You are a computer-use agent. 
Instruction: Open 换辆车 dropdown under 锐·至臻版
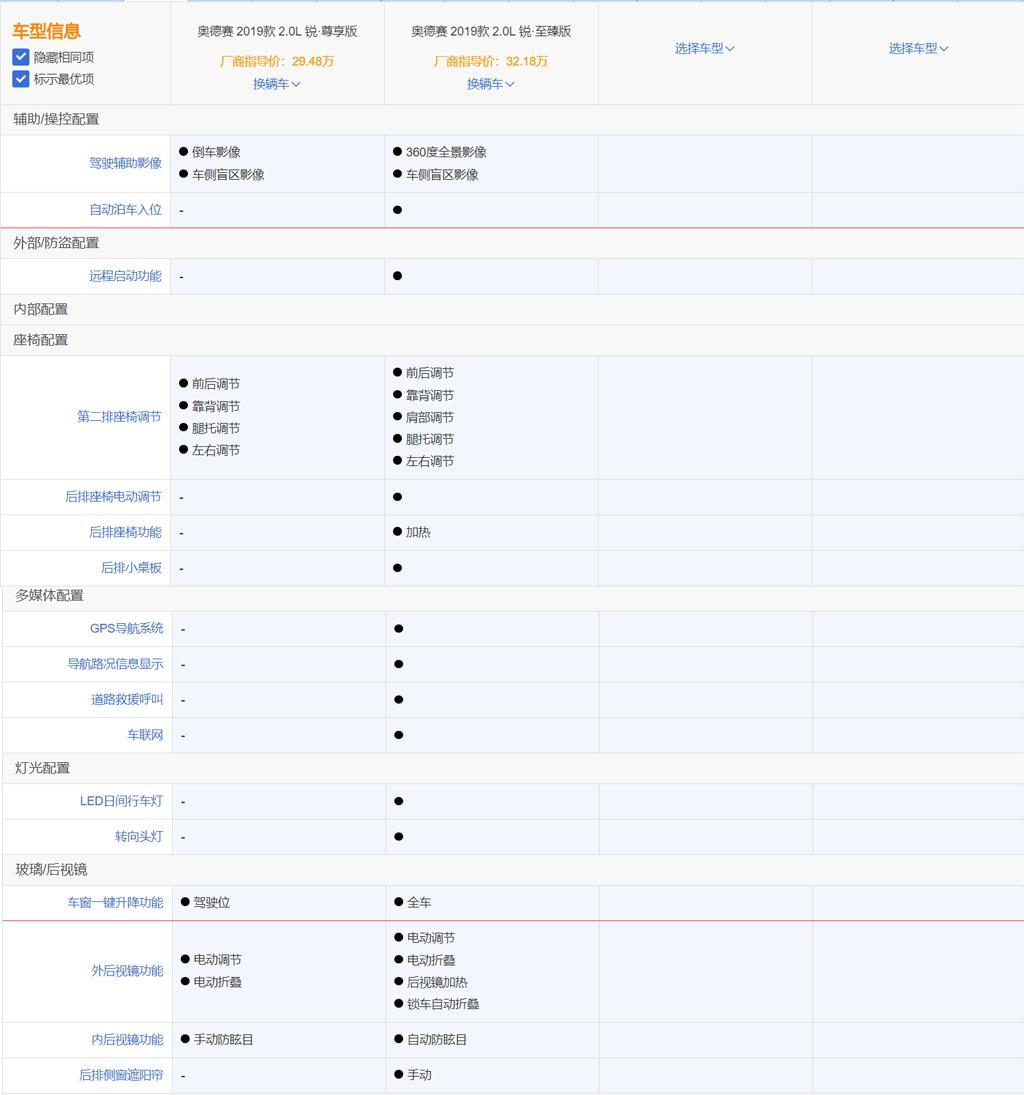coord(490,84)
